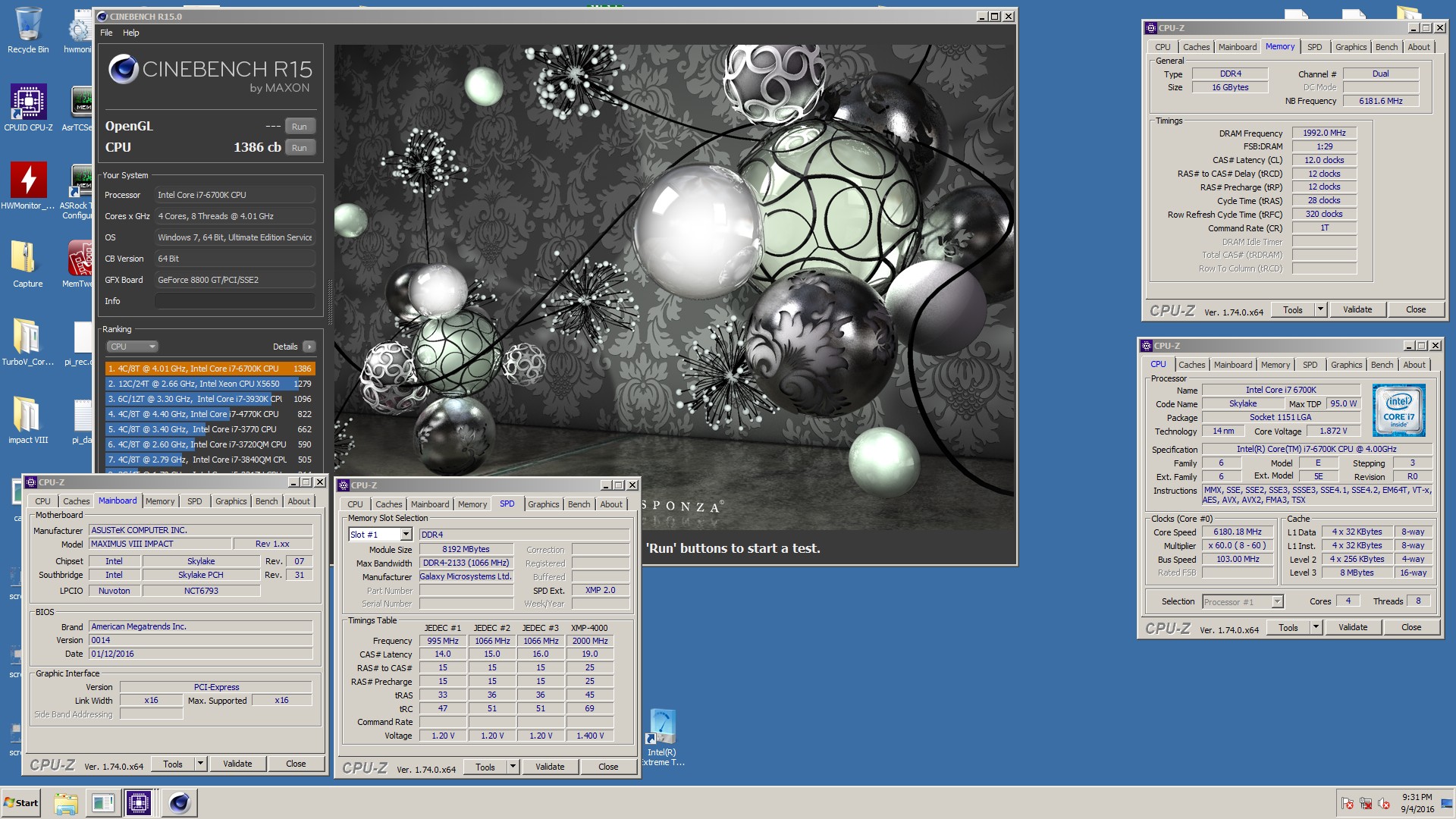This screenshot has width=1456, height=819.
Task: Launch the Intel(R) Extreme Tuning desktop shortcut
Action: pyautogui.click(x=662, y=738)
